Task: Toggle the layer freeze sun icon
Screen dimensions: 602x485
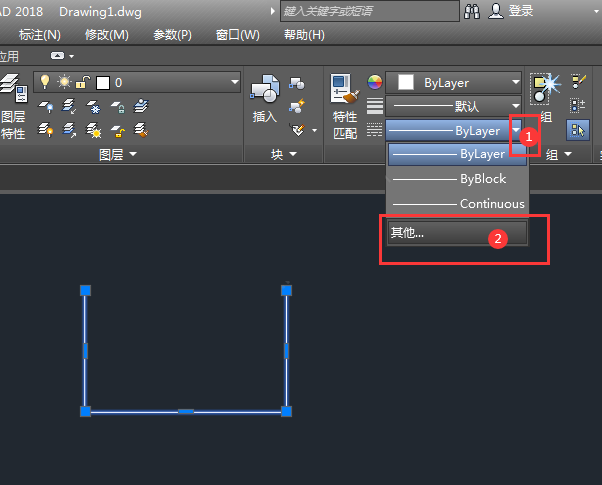Action: [64, 82]
